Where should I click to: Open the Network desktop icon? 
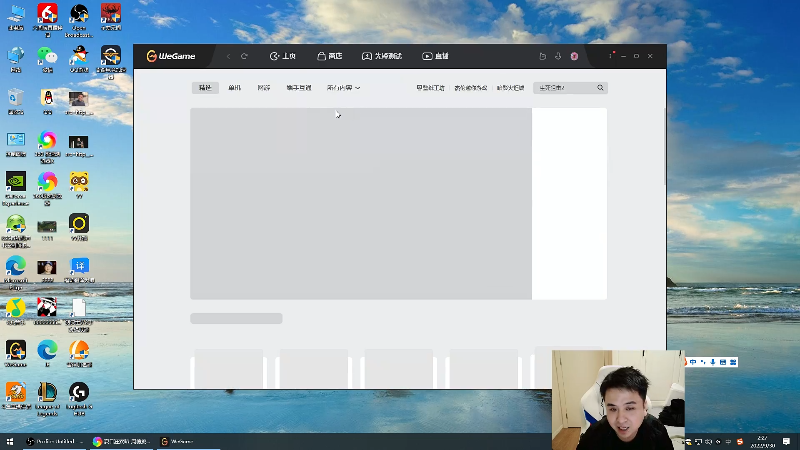pyautogui.click(x=16, y=60)
